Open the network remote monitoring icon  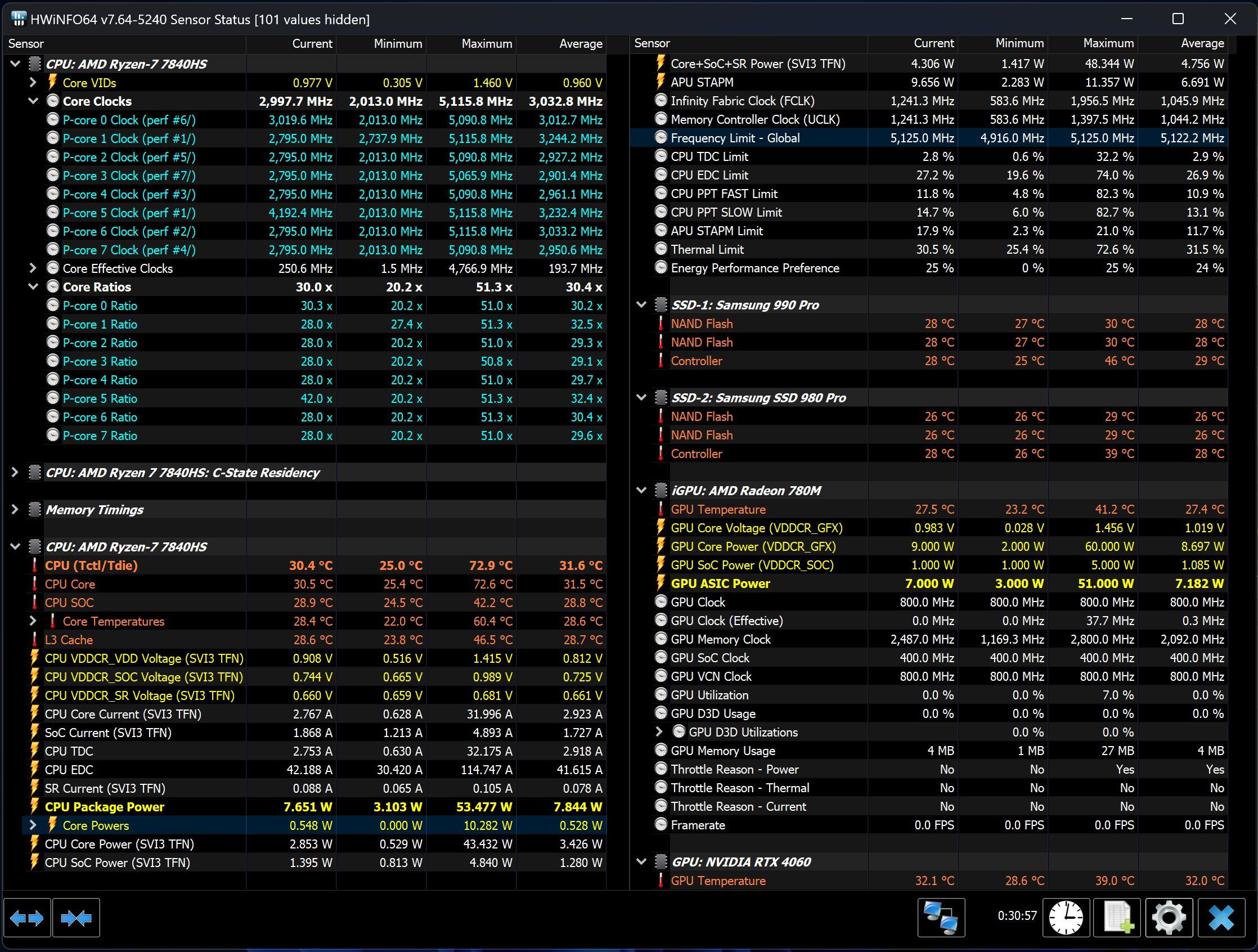[941, 917]
